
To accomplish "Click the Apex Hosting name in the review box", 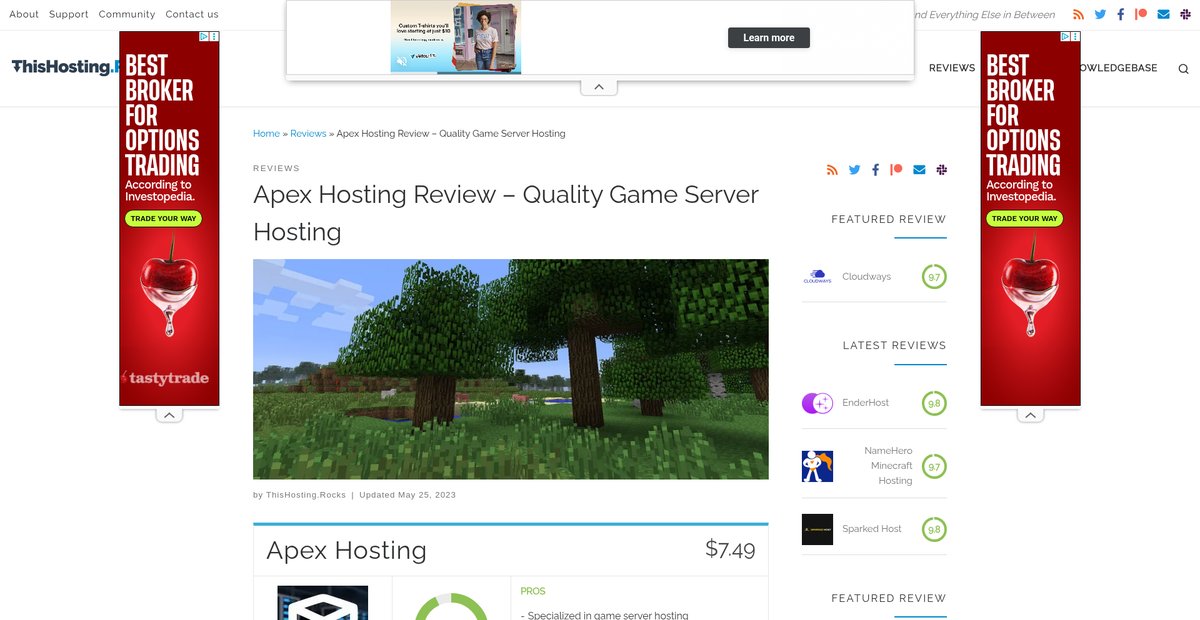I will click(346, 550).
